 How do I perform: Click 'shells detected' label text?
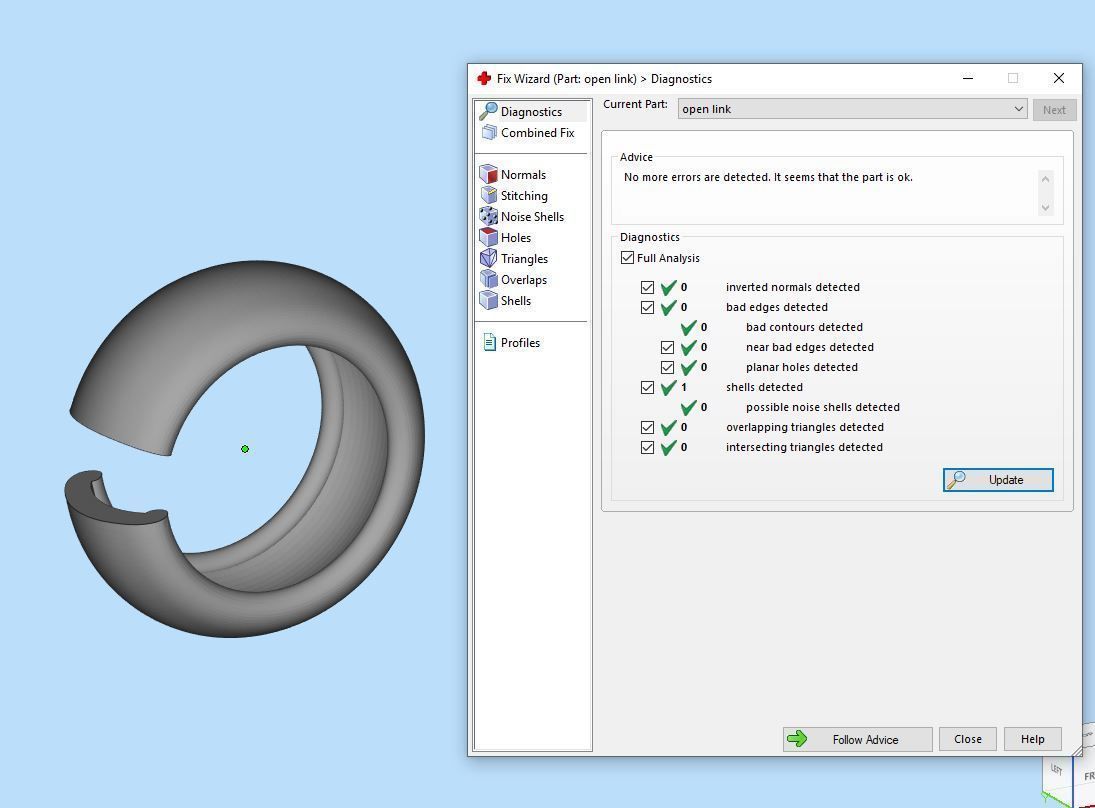coord(764,387)
